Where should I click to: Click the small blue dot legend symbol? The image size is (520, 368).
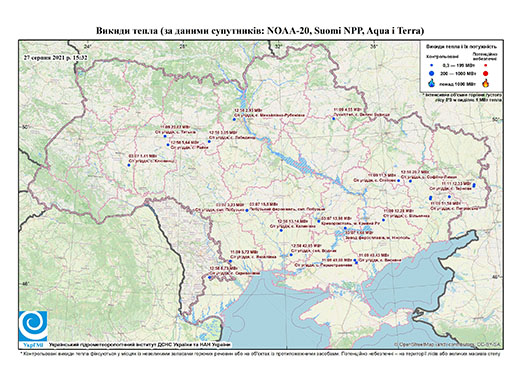click(432, 65)
